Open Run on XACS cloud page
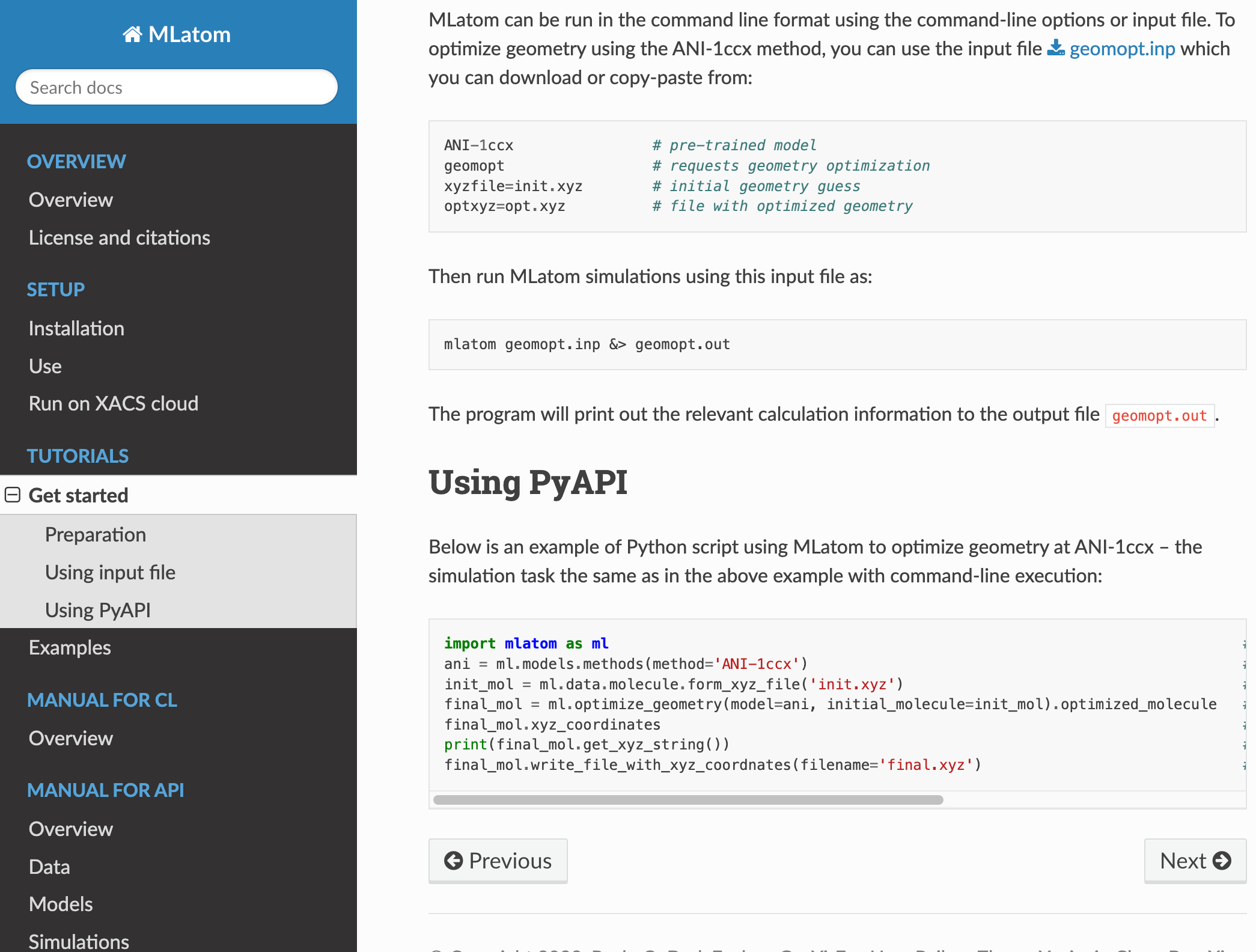This screenshot has height=952, width=1256. (113, 403)
